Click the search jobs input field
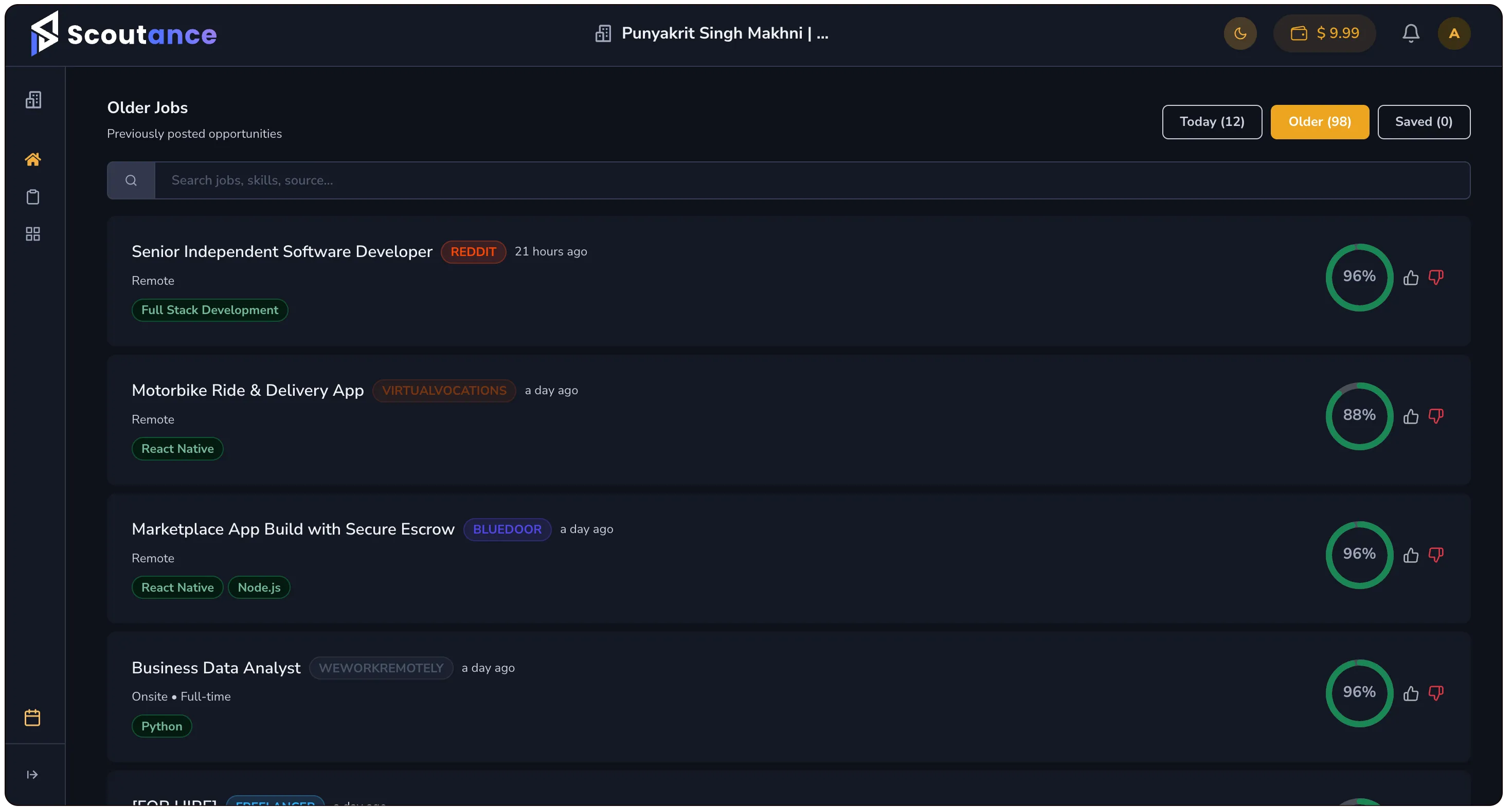1512x807 pixels. tap(812, 180)
